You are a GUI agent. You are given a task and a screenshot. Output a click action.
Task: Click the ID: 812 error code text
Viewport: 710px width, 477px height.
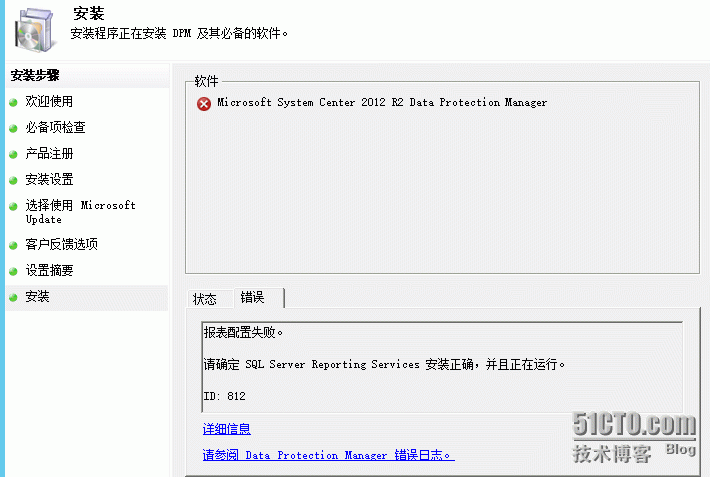coord(225,396)
